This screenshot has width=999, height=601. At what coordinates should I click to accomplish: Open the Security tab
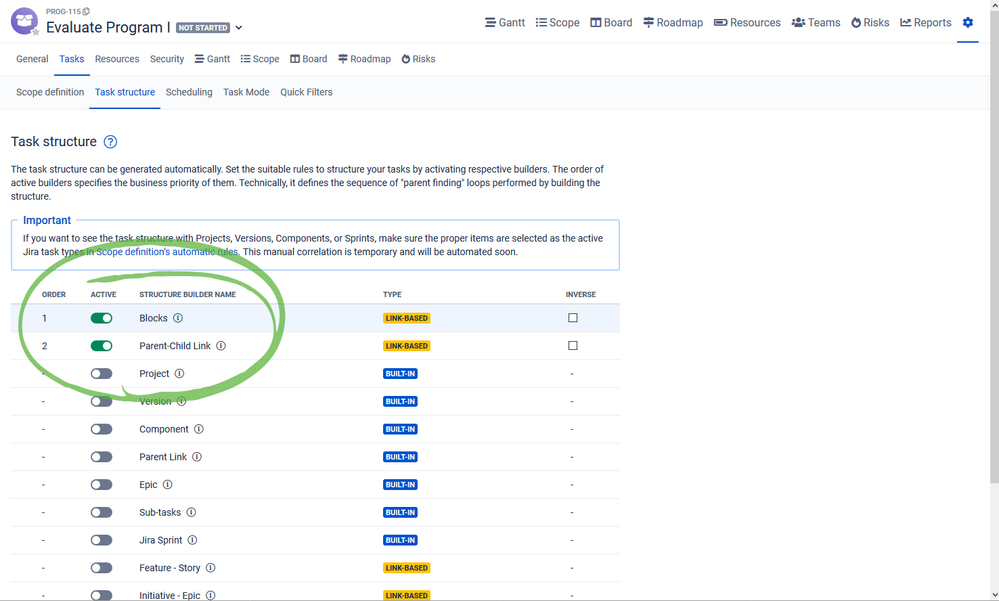167,59
